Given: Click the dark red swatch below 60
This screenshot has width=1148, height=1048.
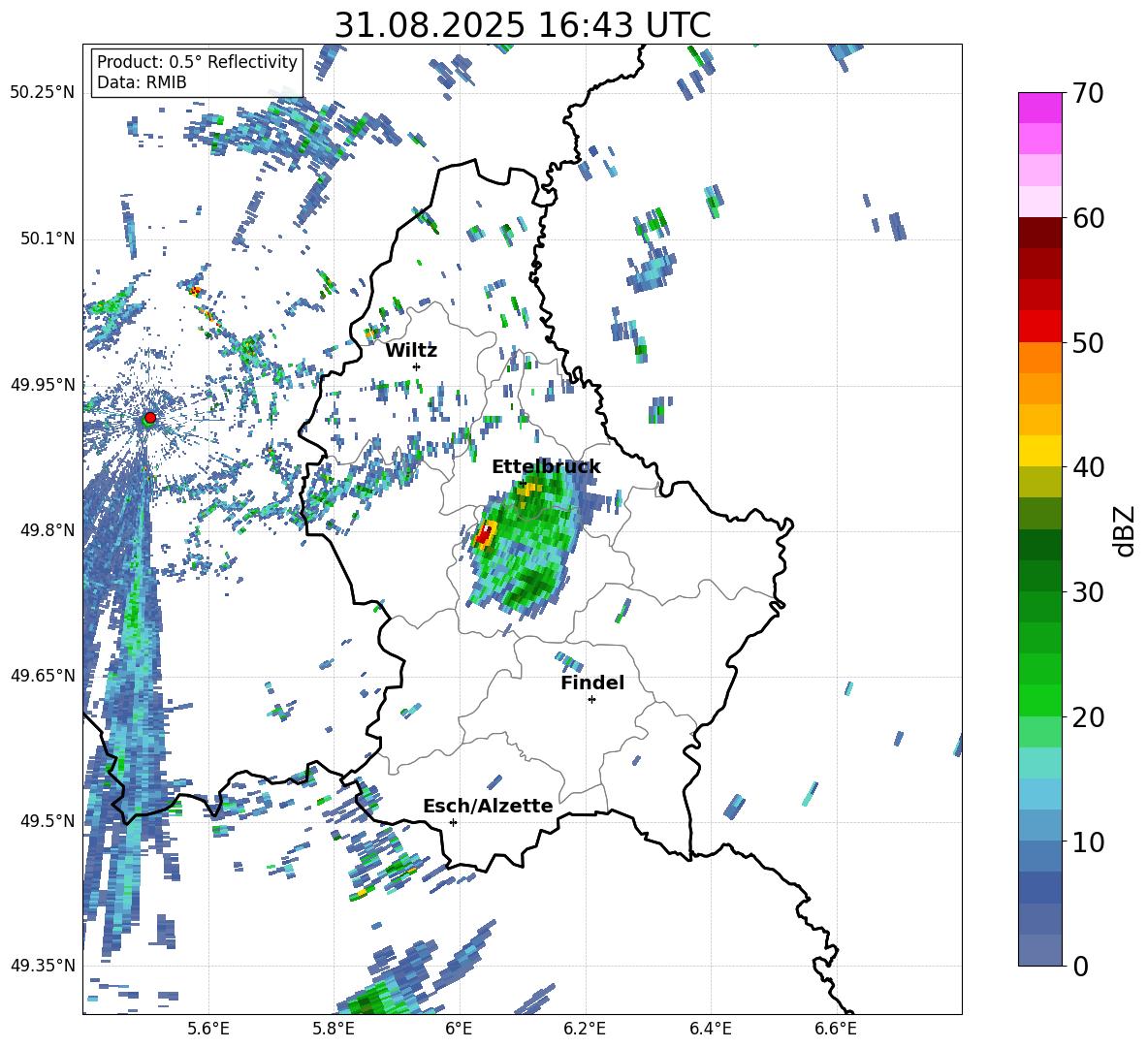Looking at the screenshot, I should point(1040,233).
